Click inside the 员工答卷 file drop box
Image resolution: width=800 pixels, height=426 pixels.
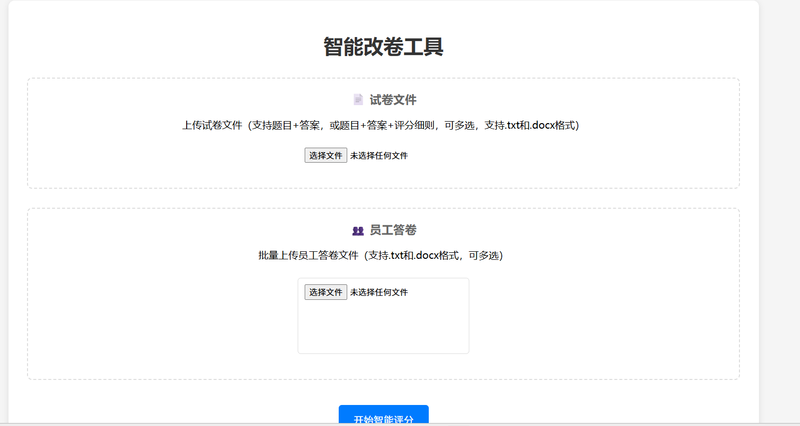point(384,316)
